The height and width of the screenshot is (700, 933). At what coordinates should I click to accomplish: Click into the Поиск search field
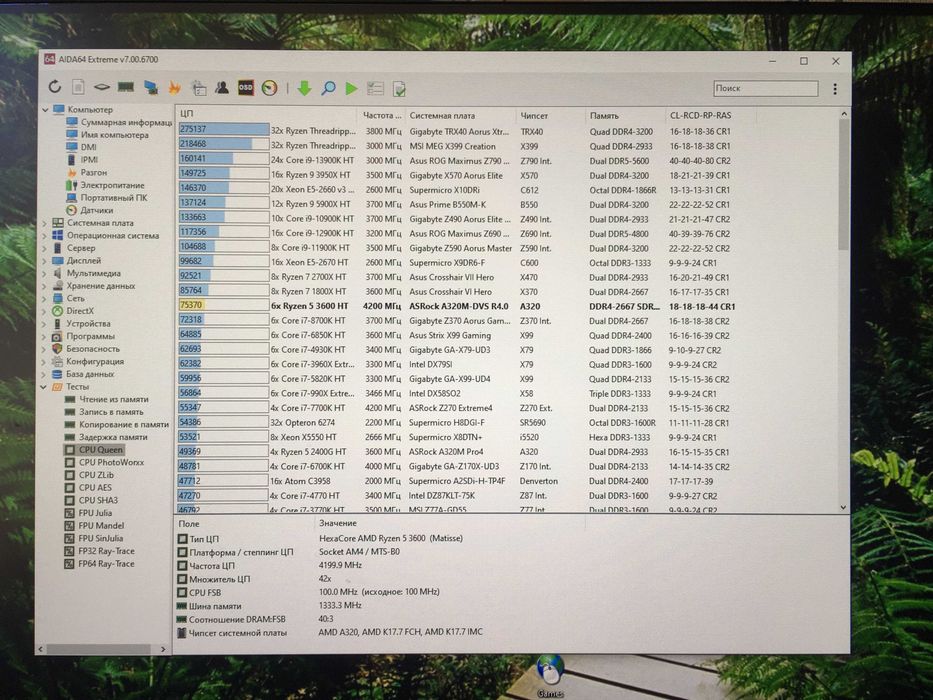[765, 88]
